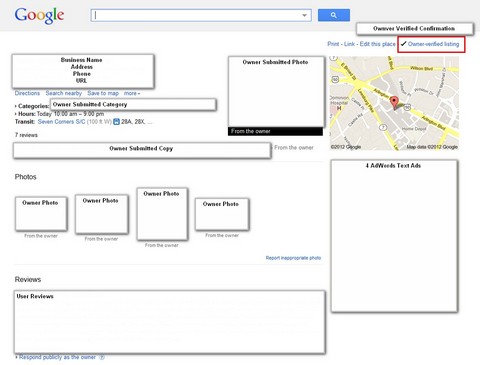Click the hospital H icon on map
The width and height of the screenshot is (480, 365).
tap(339, 108)
